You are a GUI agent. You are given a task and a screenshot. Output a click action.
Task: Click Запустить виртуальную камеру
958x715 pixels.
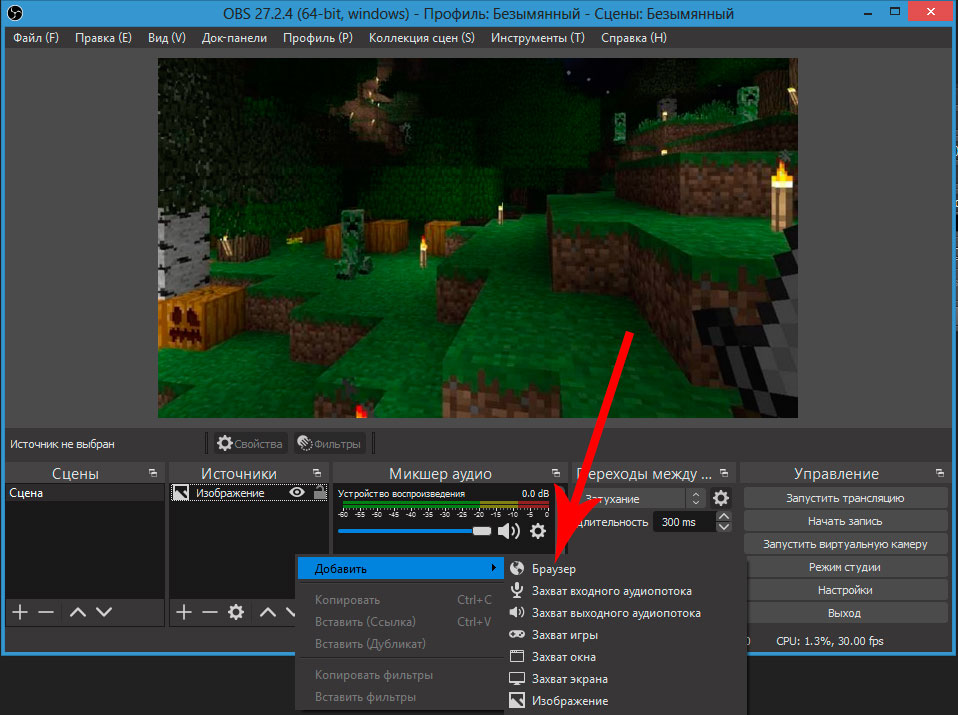[x=845, y=544]
